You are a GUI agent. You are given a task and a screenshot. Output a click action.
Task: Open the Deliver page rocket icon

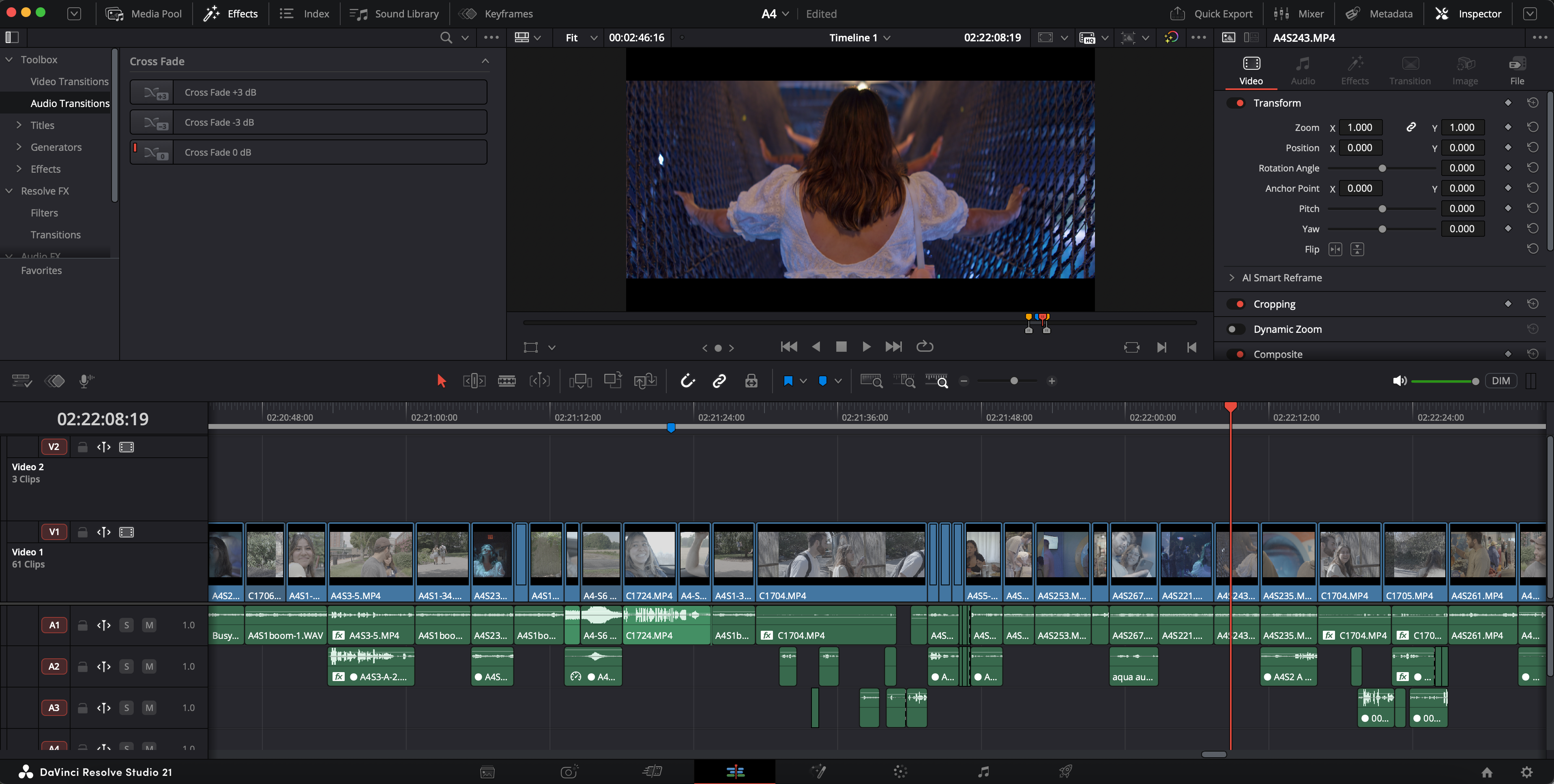tap(1065, 771)
